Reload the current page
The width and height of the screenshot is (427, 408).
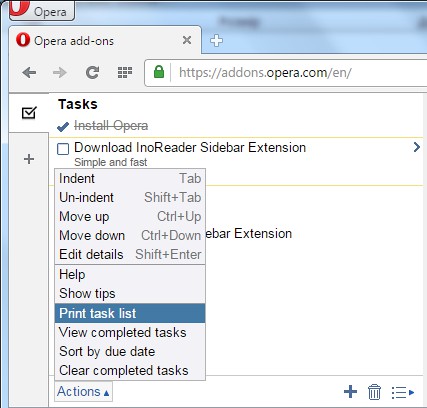tap(92, 72)
